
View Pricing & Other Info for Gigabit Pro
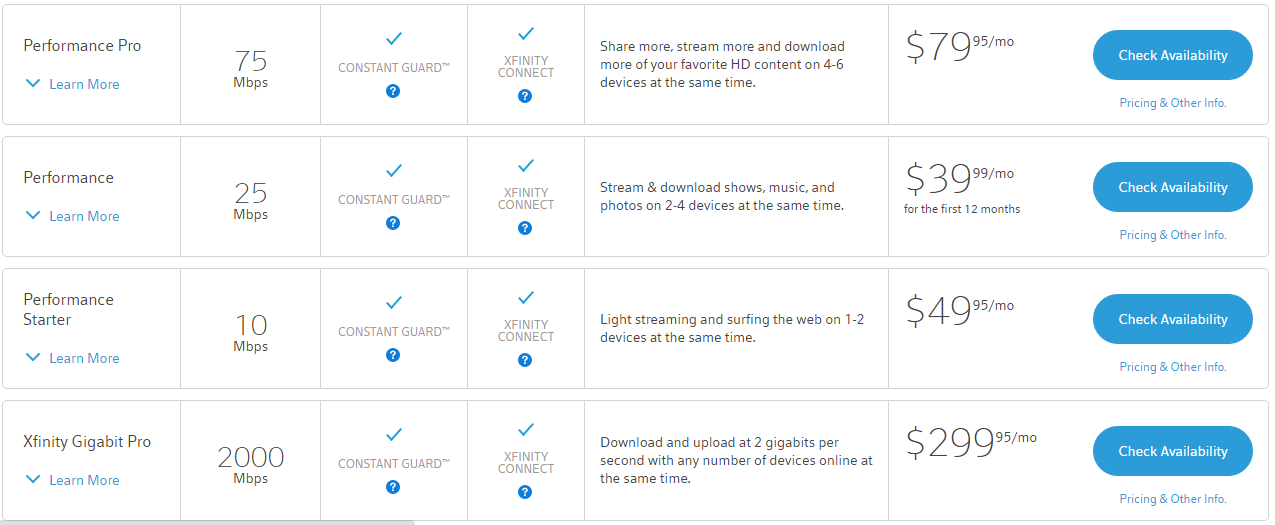click(x=1172, y=499)
